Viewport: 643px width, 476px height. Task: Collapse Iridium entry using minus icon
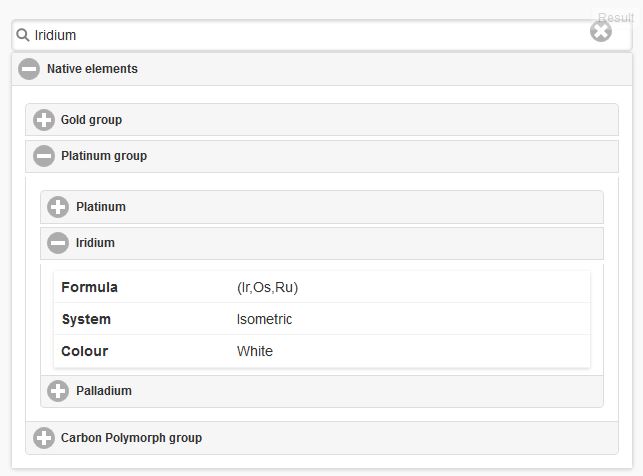[x=58, y=243]
